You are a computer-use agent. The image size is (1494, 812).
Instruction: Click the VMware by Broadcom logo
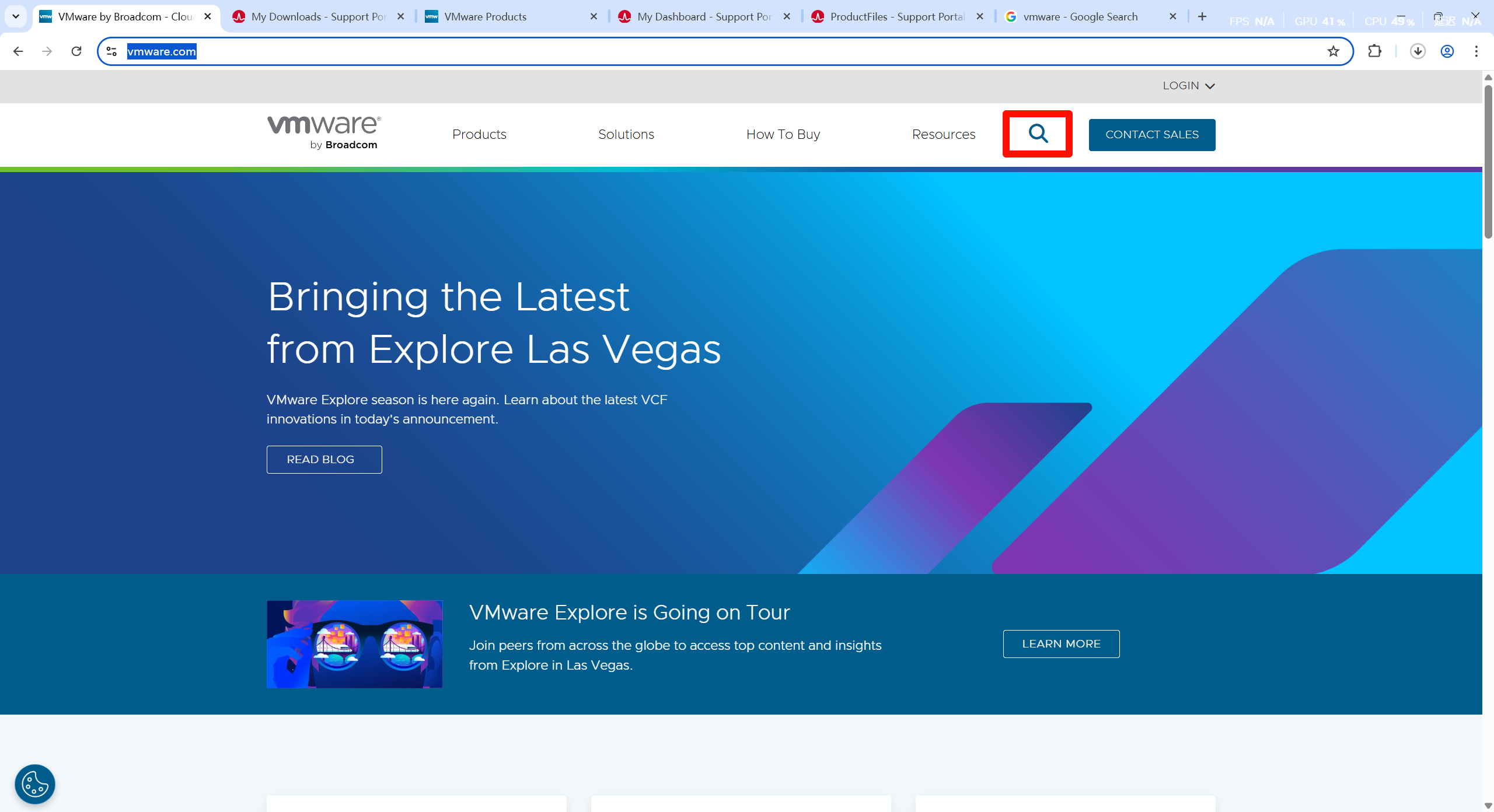tap(323, 132)
